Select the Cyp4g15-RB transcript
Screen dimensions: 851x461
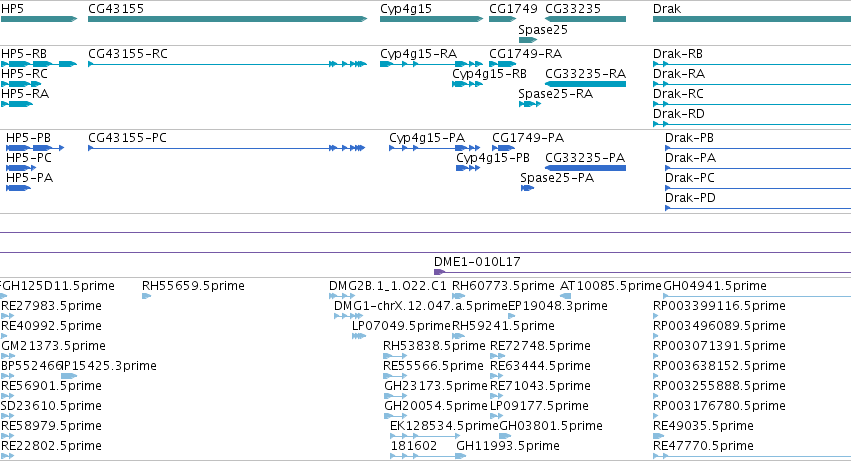coord(467,84)
